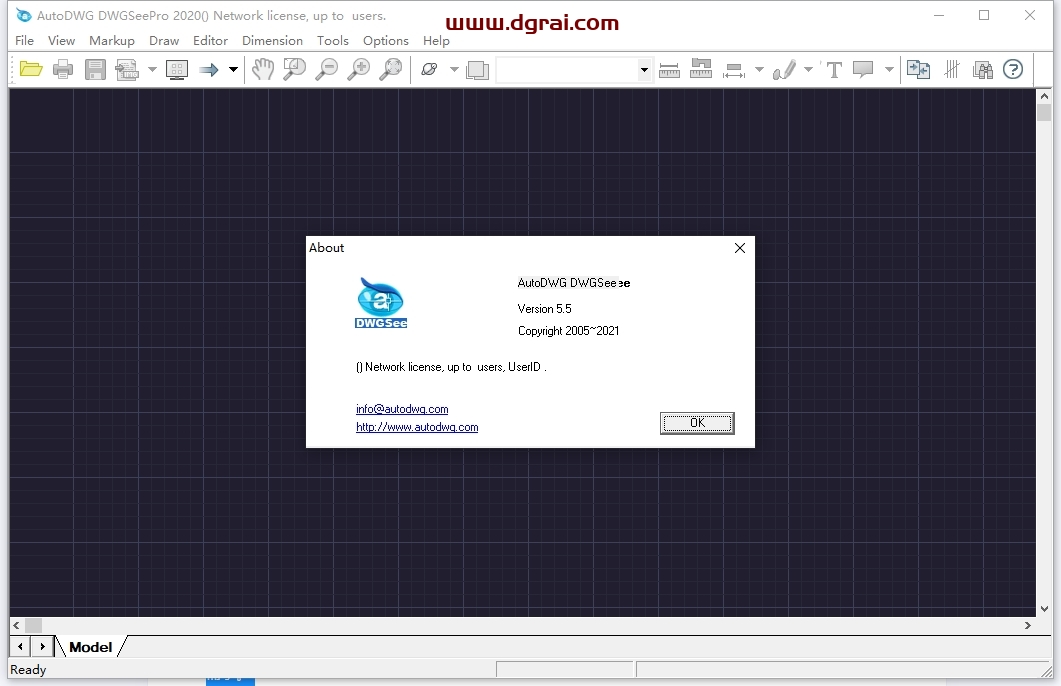Image resolution: width=1061 pixels, height=686 pixels.
Task: Select the Text T markup tool
Action: click(x=834, y=69)
